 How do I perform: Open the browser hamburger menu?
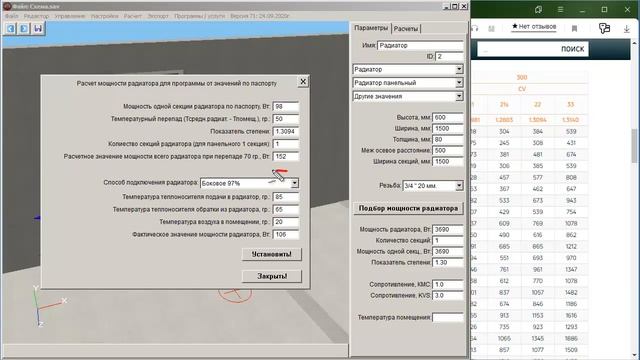tap(560, 9)
